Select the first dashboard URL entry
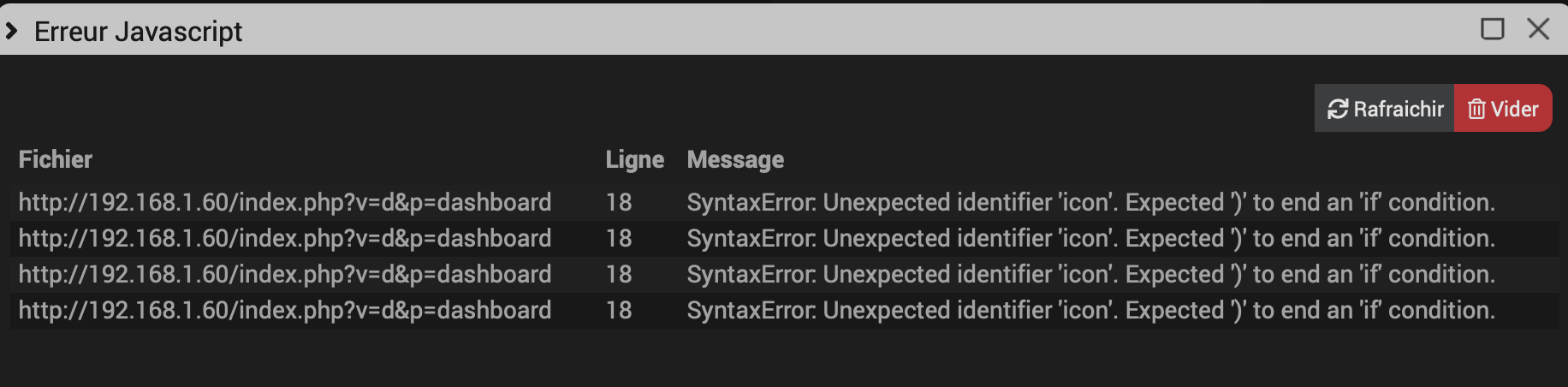The width and height of the screenshot is (1568, 387). coord(285,202)
